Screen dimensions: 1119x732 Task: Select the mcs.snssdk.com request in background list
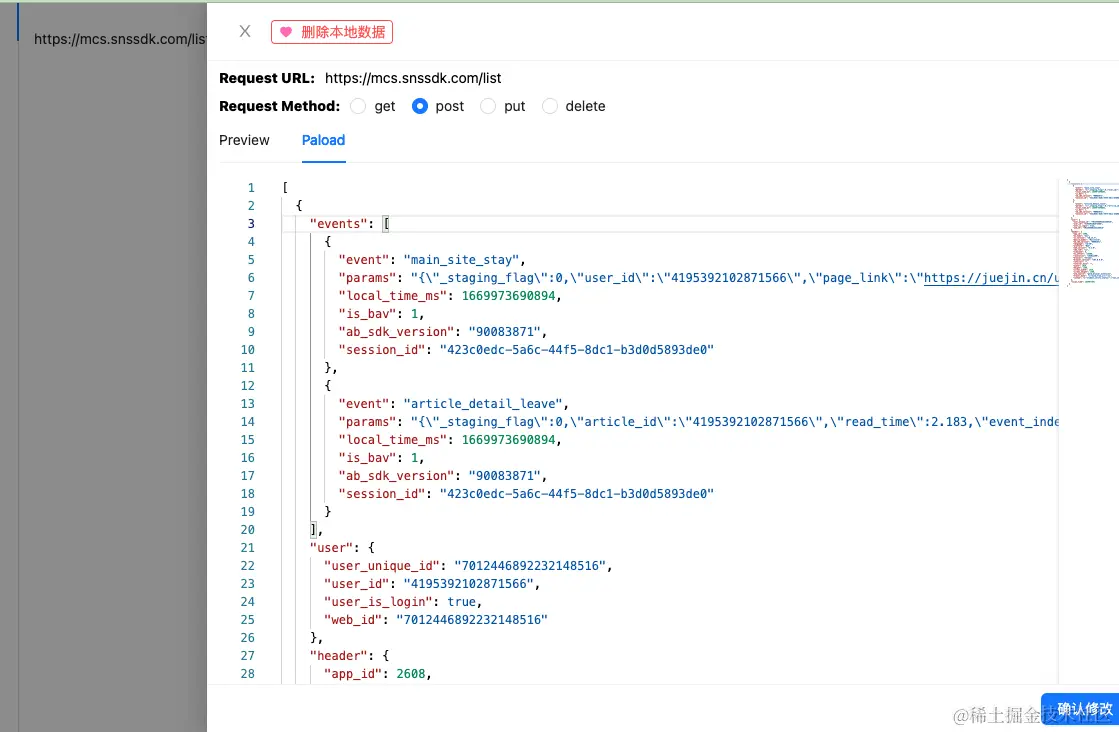(119, 40)
